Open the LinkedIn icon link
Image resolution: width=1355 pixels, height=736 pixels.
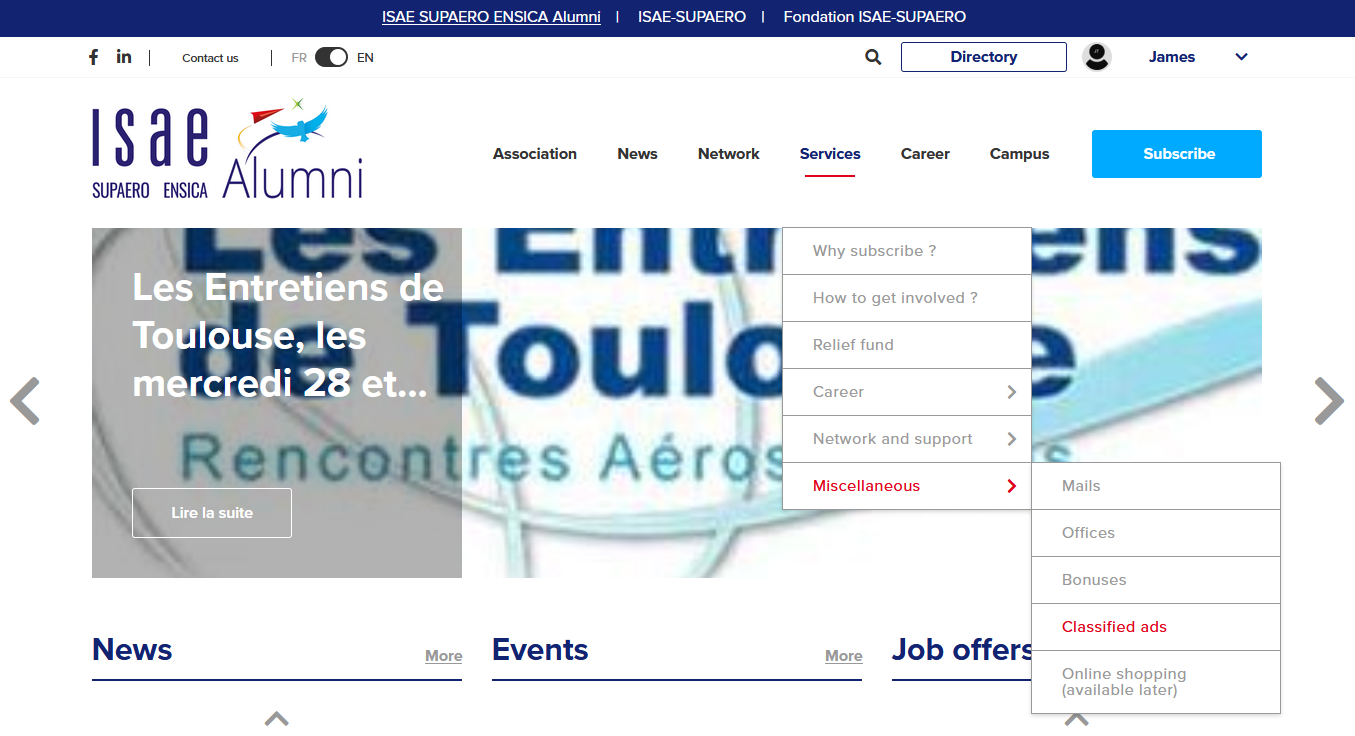pos(124,56)
